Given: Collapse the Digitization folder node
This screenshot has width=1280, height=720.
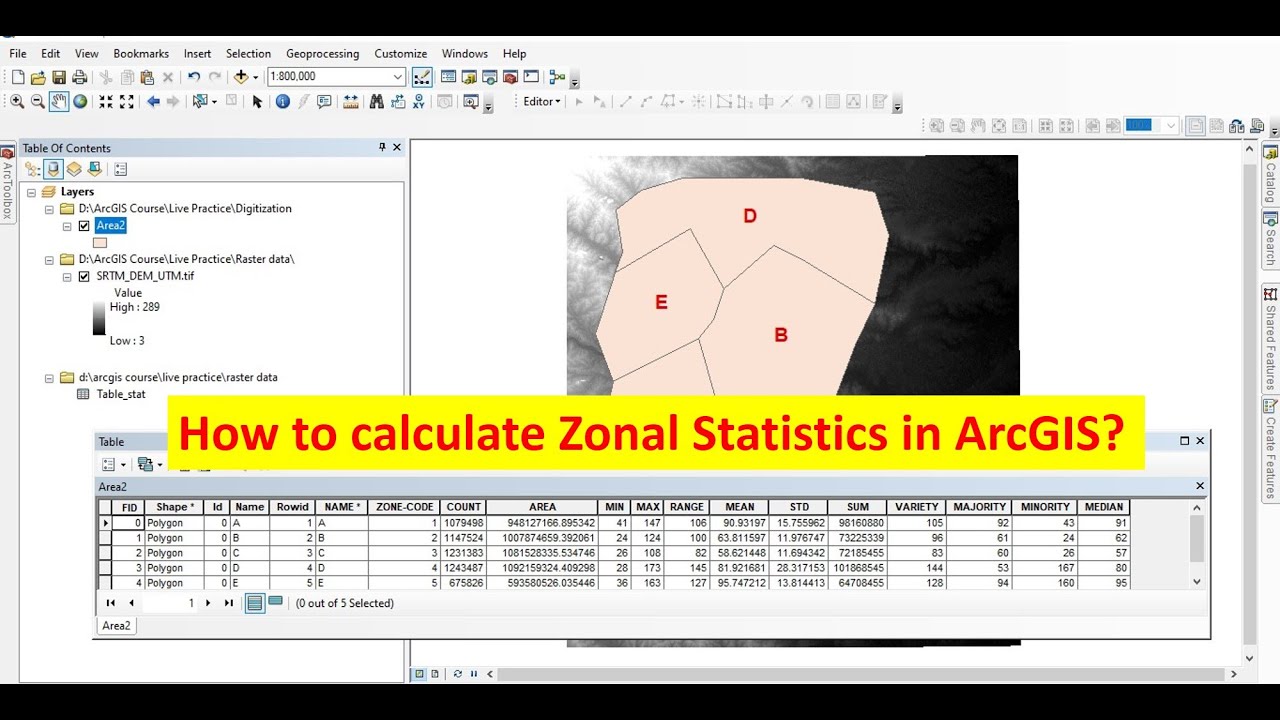Looking at the screenshot, I should [x=50, y=209].
